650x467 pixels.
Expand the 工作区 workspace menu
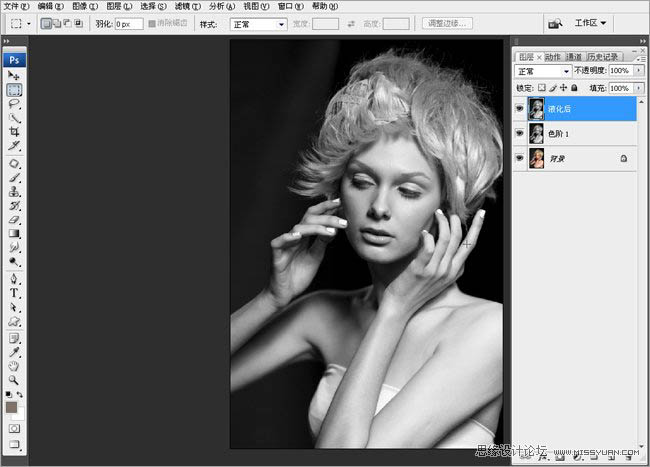[589, 23]
